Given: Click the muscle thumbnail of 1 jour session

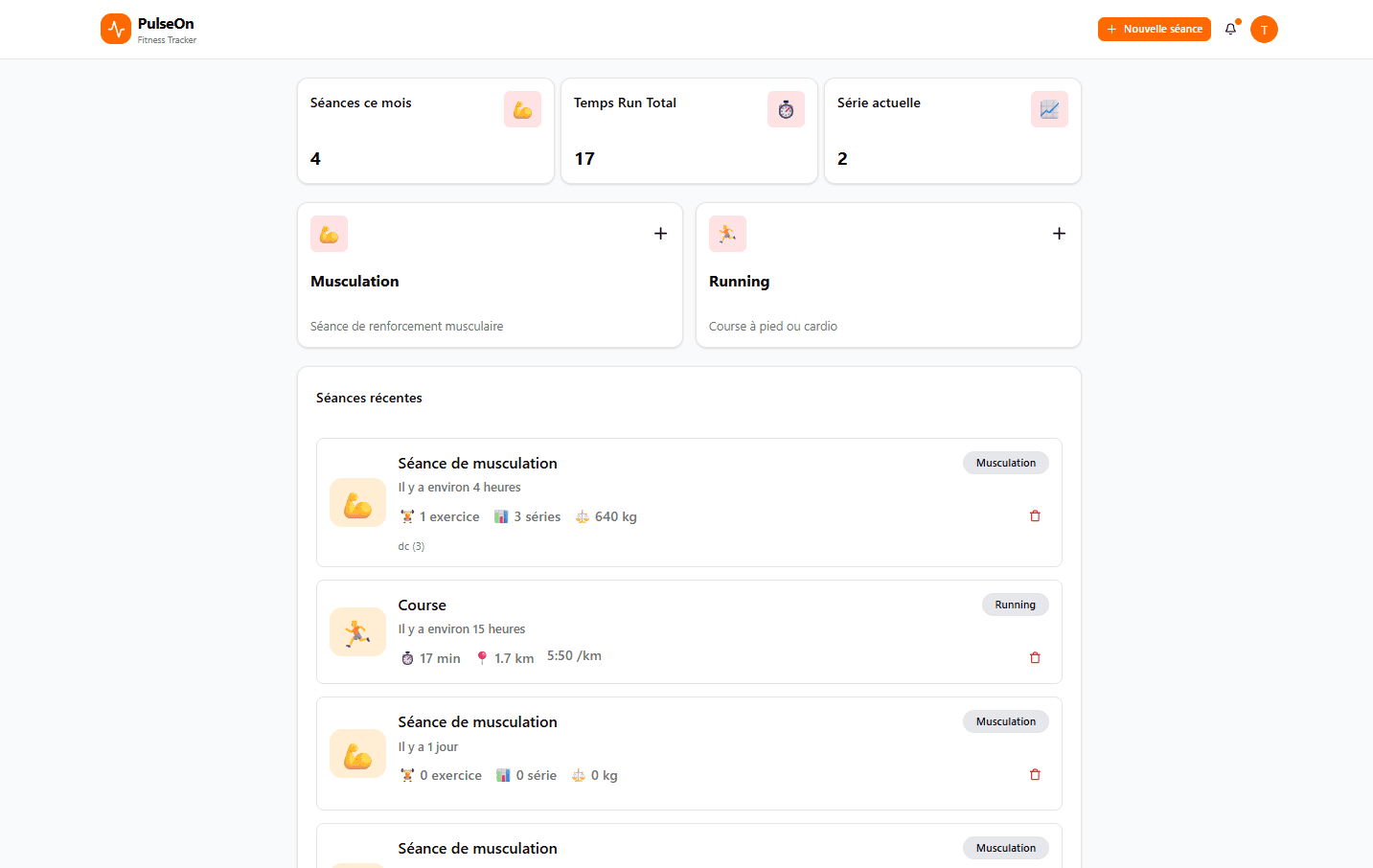Looking at the screenshot, I should click(357, 753).
